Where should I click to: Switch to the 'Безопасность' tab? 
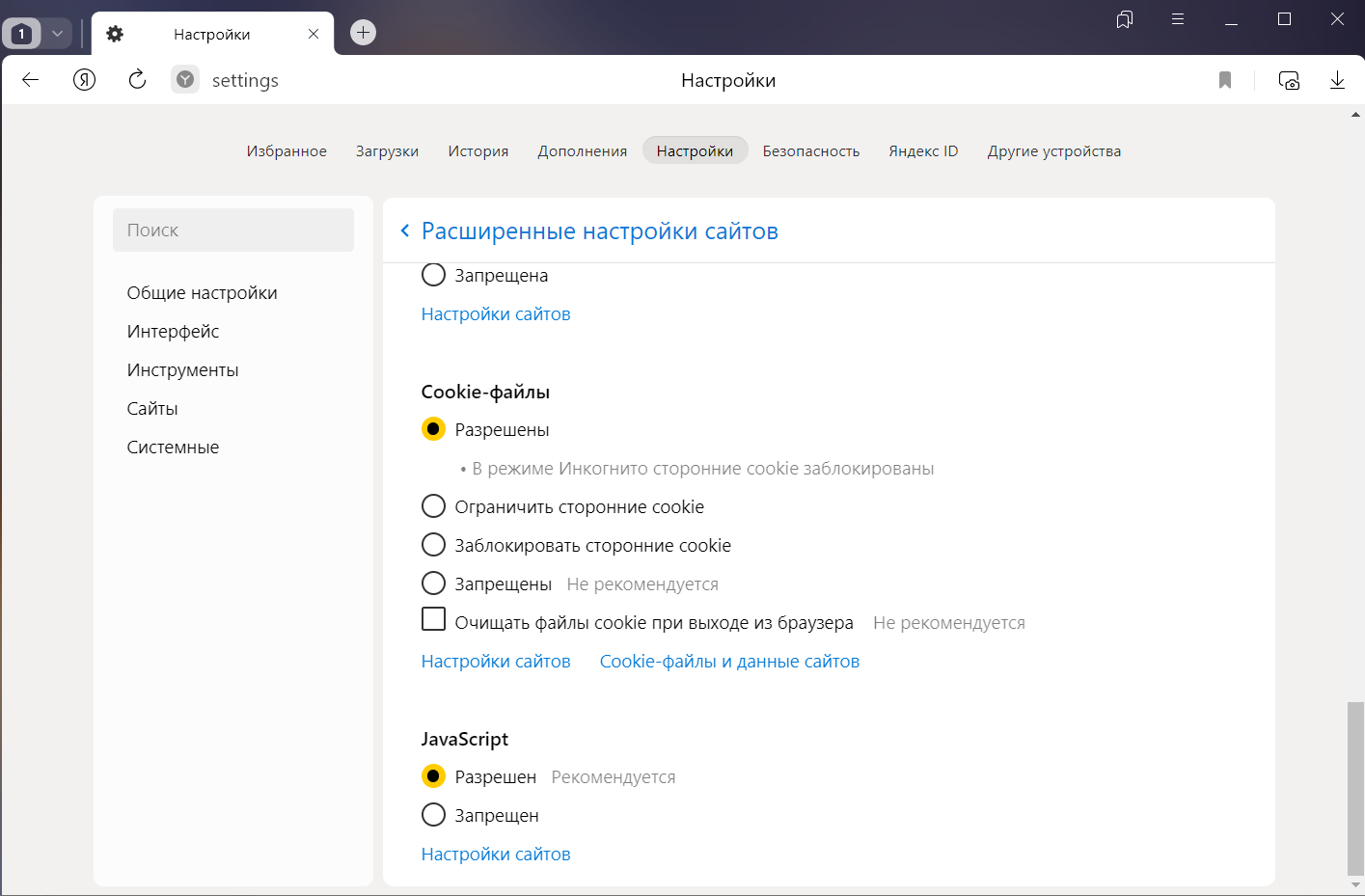(810, 150)
